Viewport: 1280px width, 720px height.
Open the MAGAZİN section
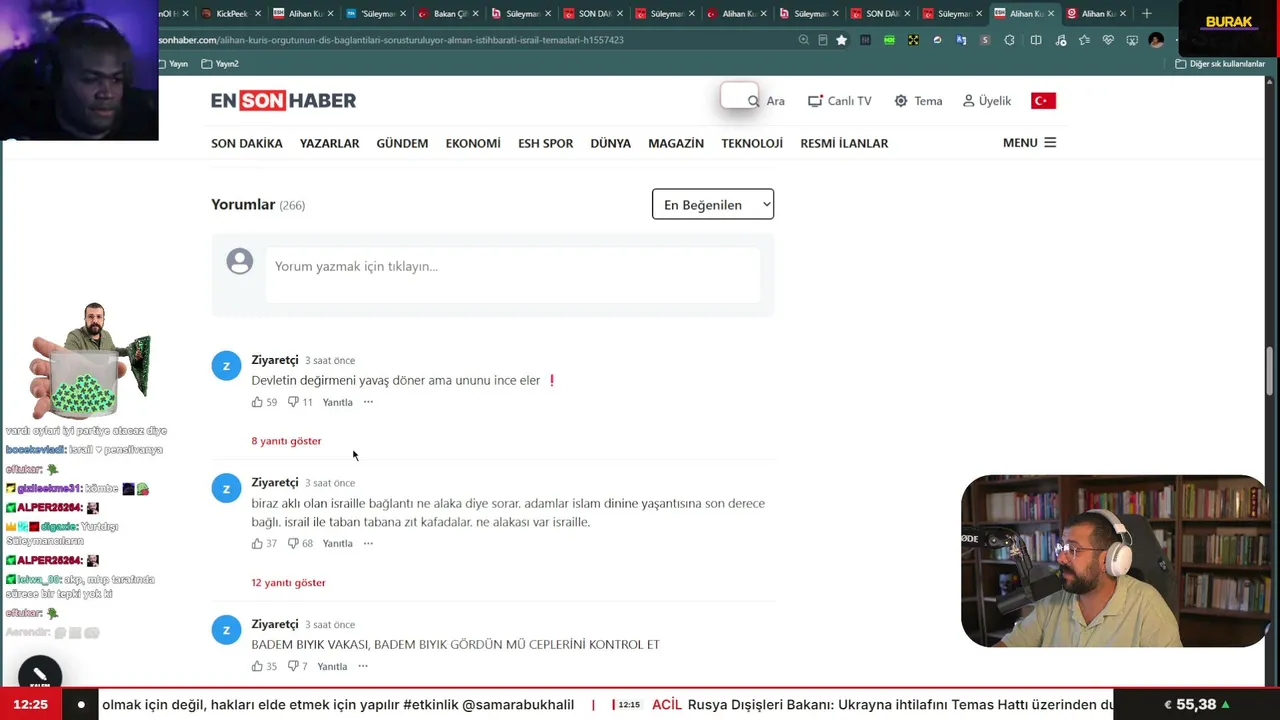coord(676,143)
